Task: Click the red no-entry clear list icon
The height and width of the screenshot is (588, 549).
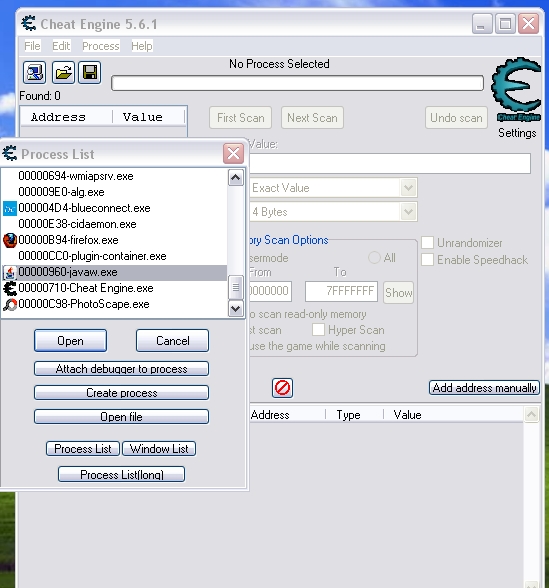Action: pyautogui.click(x=282, y=388)
